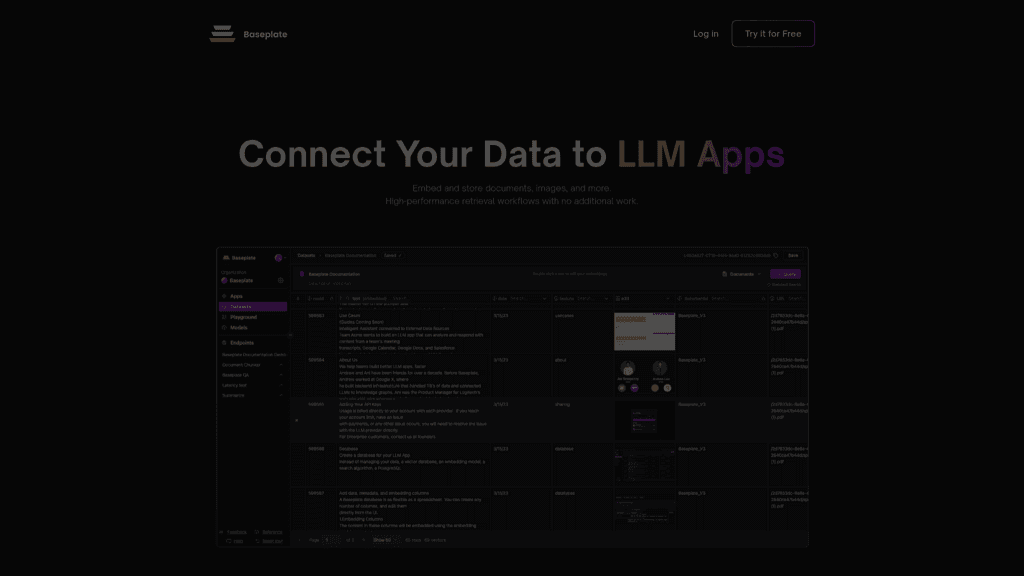Open the user avatar menu in sidebar
Screen dimensions: 1024x576
point(278,257)
